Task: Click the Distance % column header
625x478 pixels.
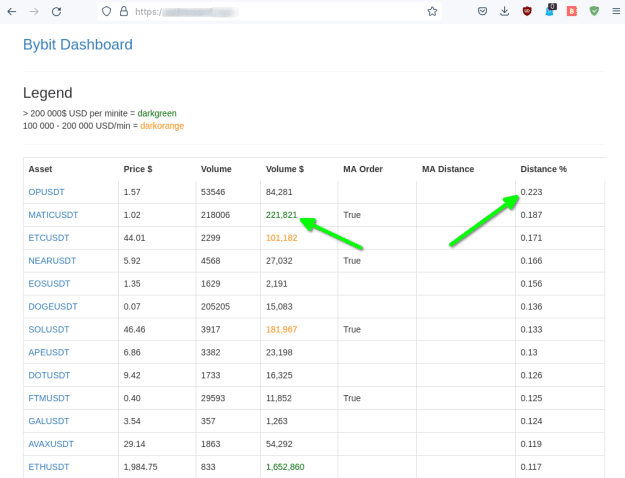Action: (544, 169)
